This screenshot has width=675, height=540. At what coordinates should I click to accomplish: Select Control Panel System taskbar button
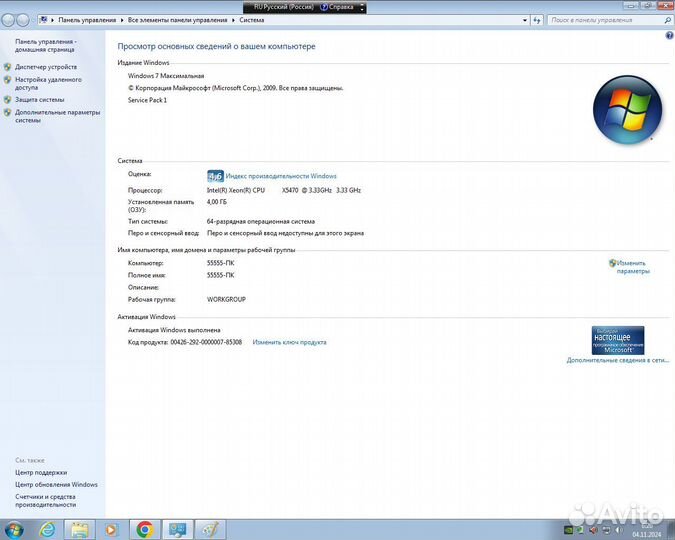pyautogui.click(x=177, y=530)
